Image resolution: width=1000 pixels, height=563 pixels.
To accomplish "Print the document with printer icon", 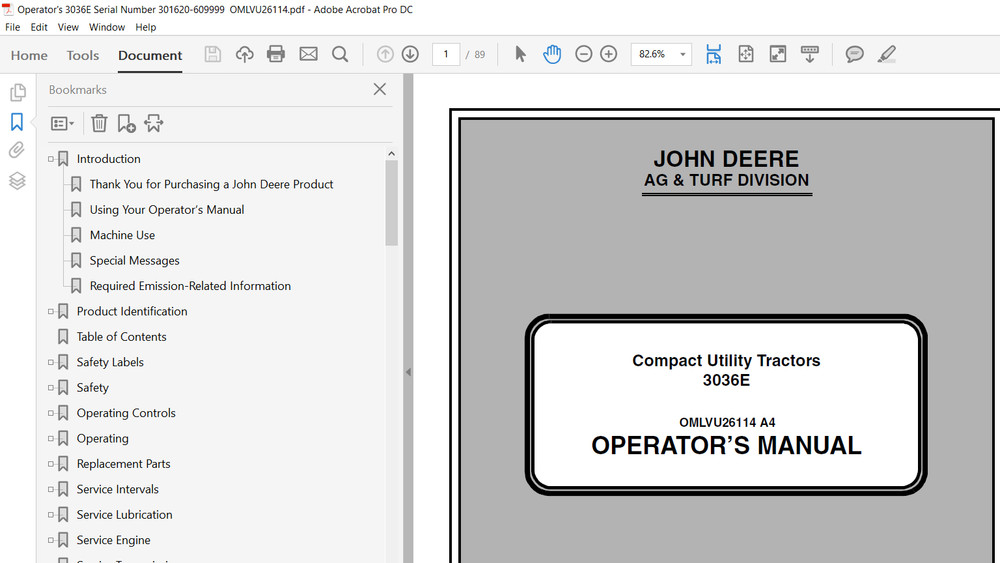I will 276,54.
